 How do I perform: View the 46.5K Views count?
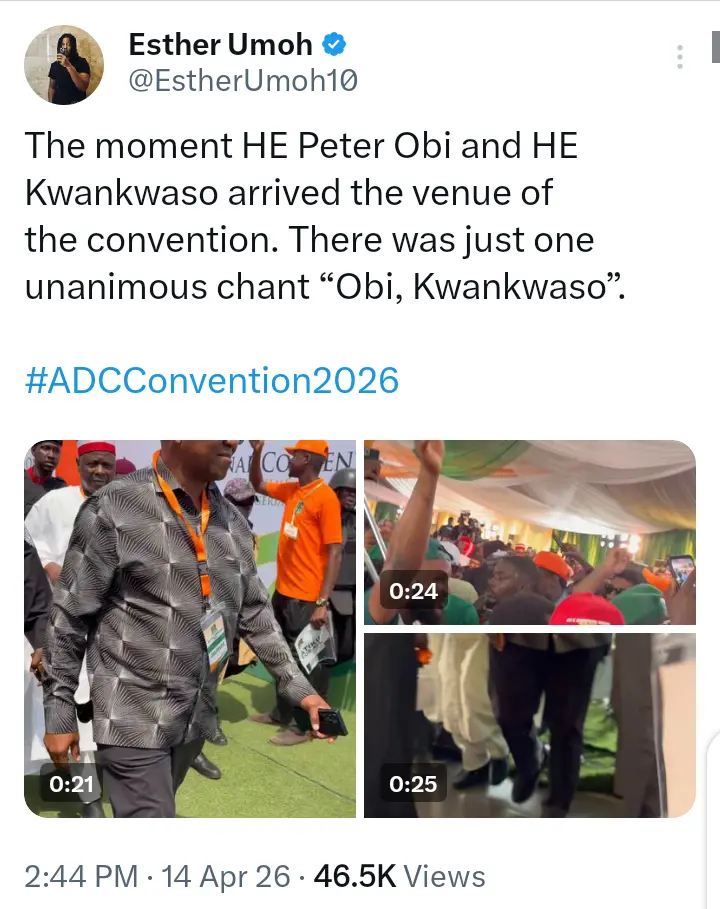pos(399,877)
